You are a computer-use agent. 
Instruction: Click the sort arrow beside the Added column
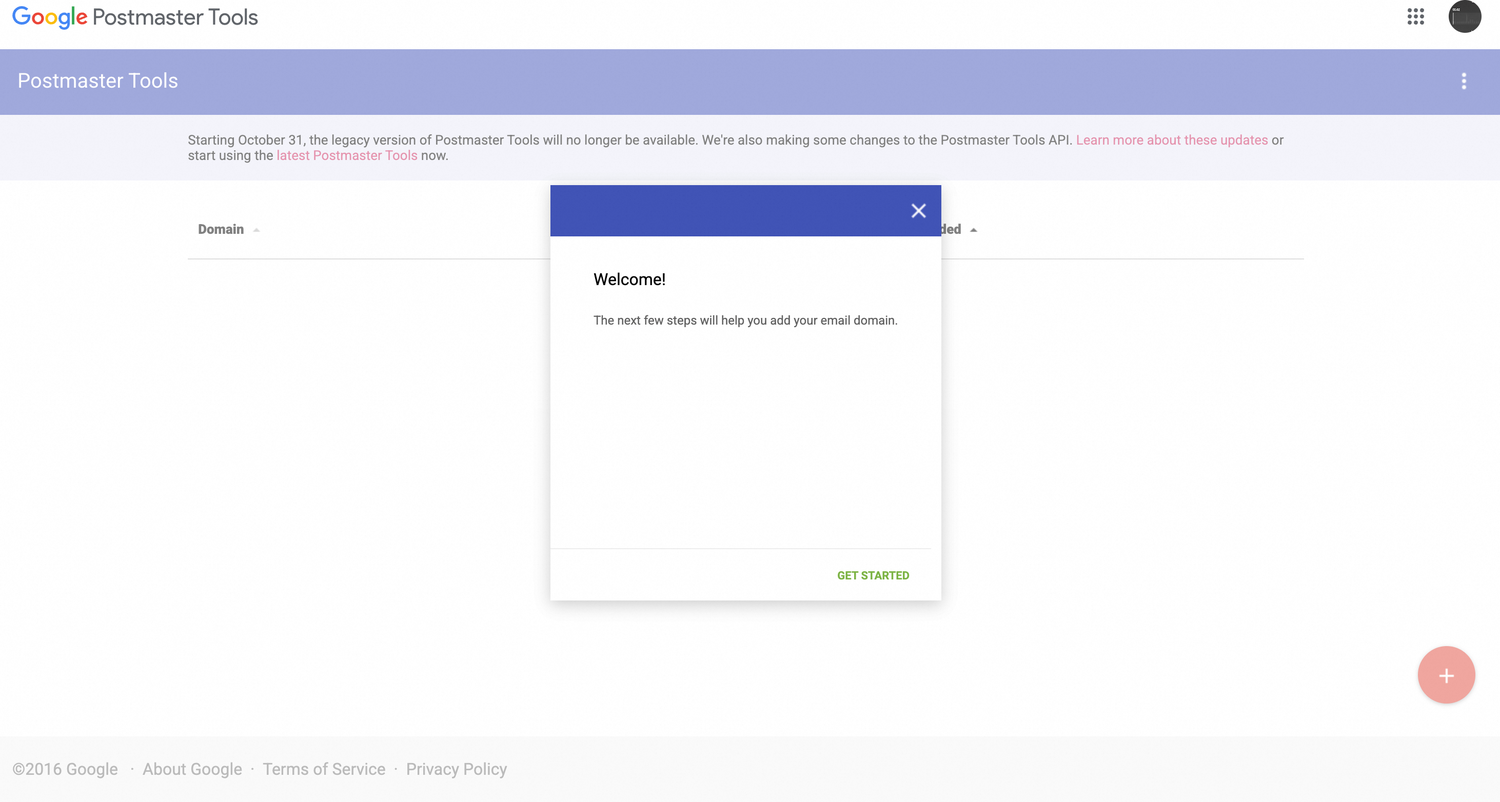tap(974, 230)
